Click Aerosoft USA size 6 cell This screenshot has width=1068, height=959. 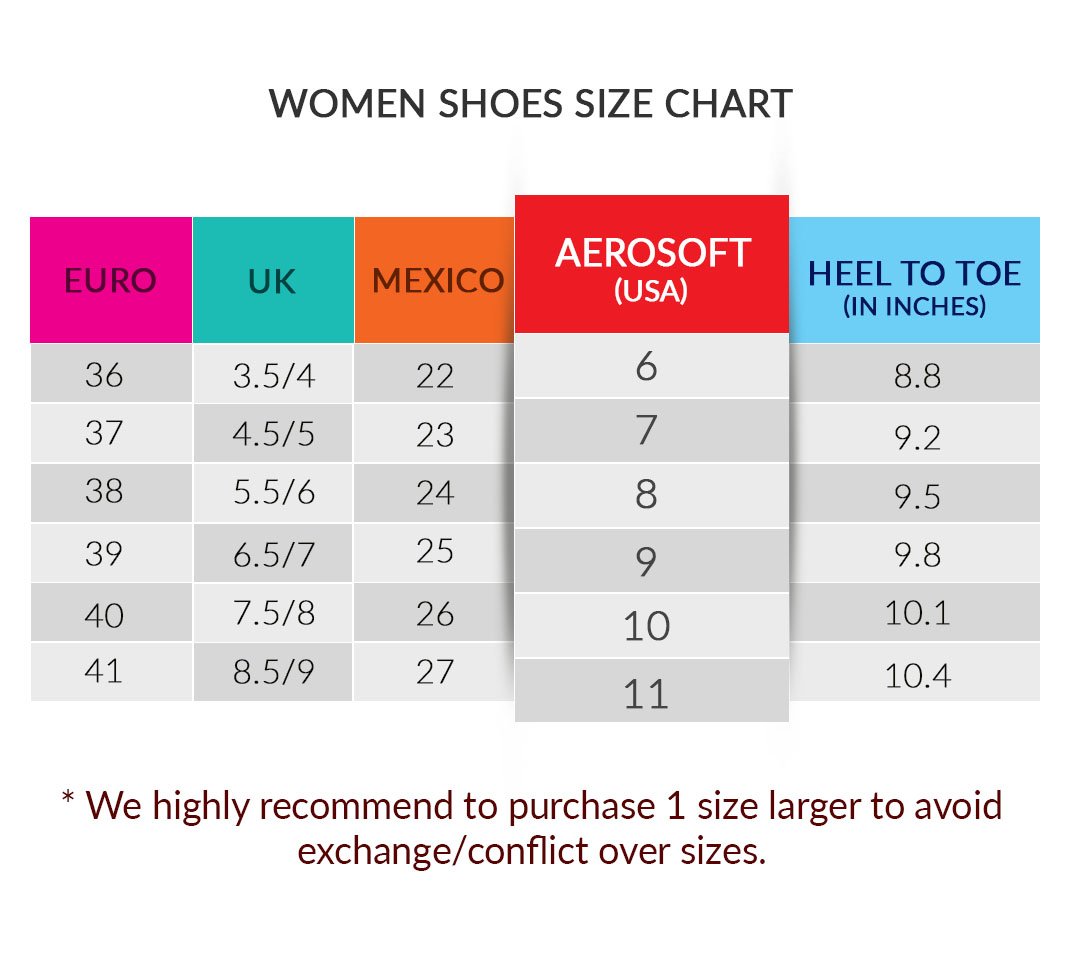(x=647, y=367)
